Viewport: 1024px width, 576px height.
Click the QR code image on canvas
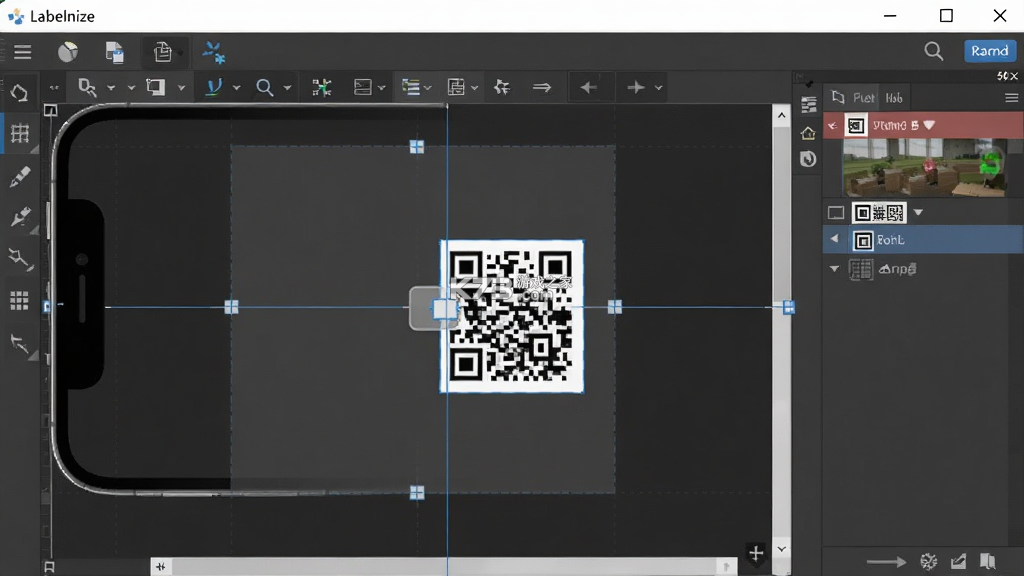pos(512,316)
